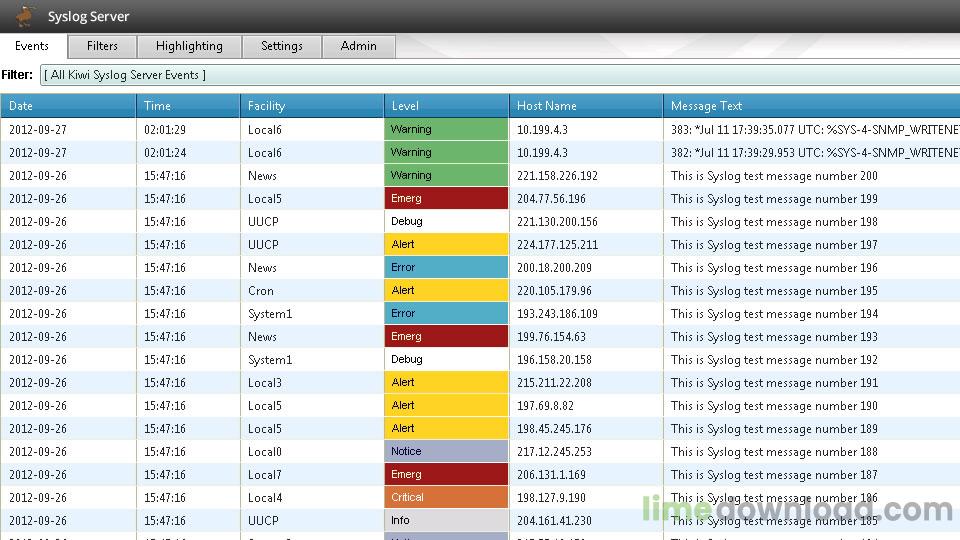Click host name 221.130.200.156
The height and width of the screenshot is (540, 960).
click(557, 222)
